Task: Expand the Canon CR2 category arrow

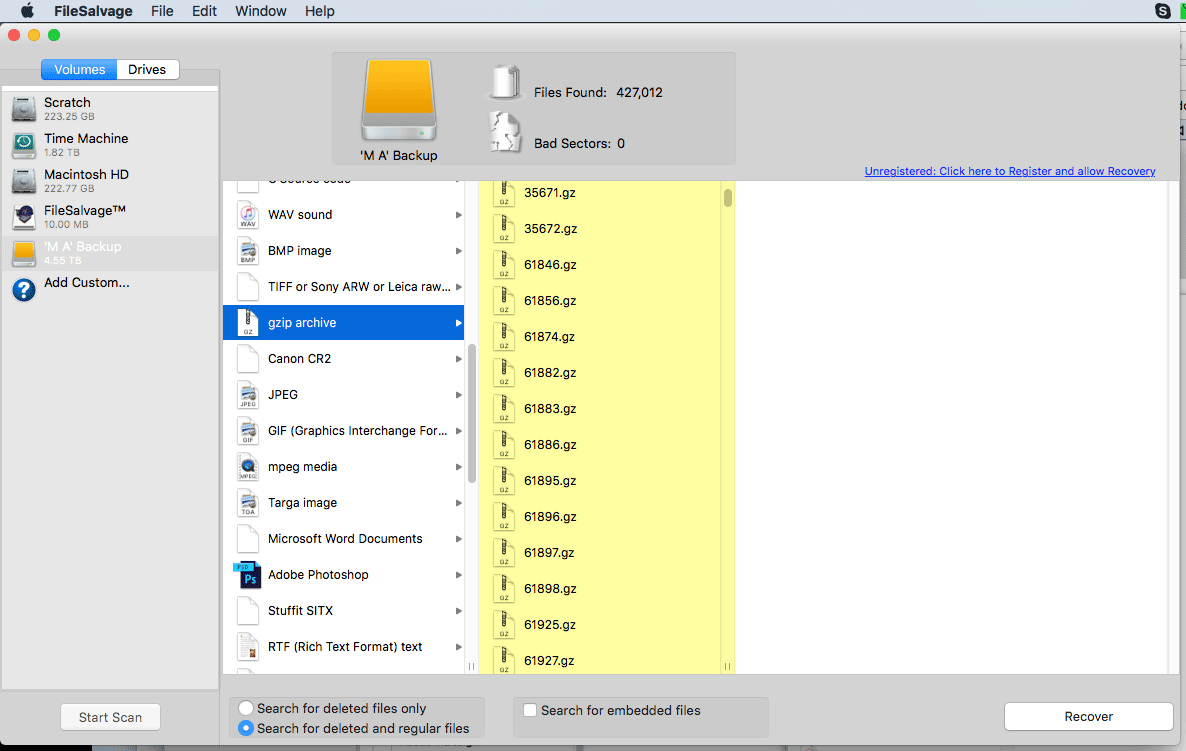Action: tap(458, 358)
